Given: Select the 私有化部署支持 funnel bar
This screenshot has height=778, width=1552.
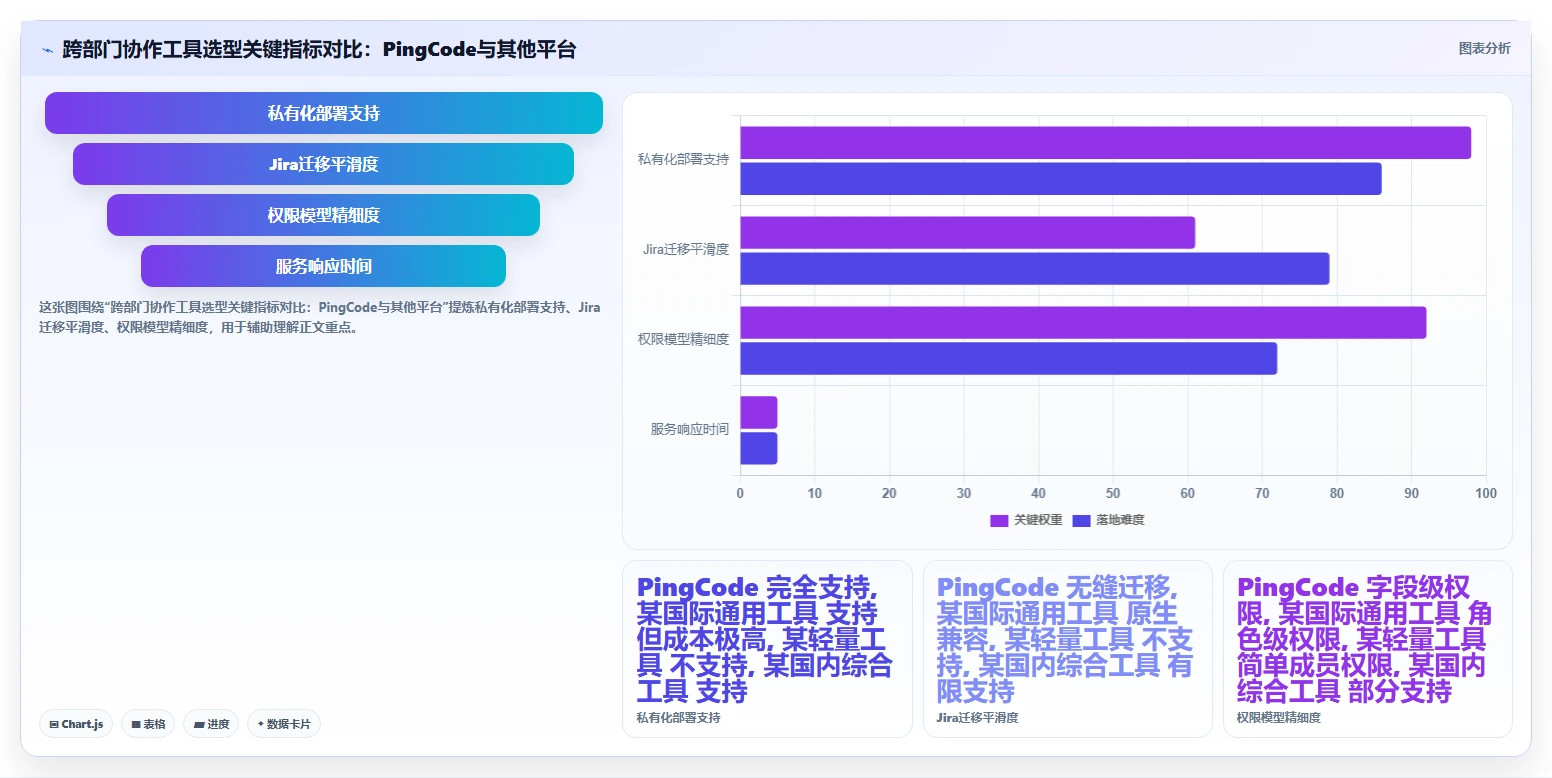Looking at the screenshot, I should 324,113.
